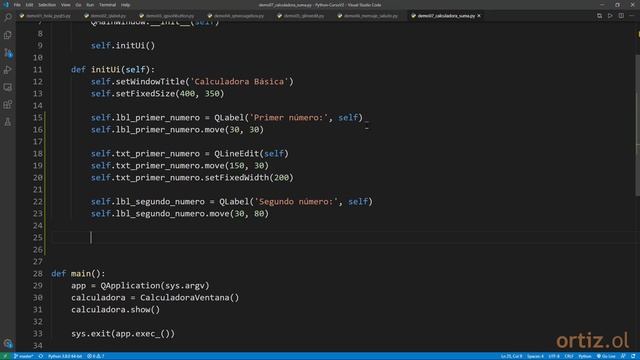Change the Spaces: 4 indentation setting
Screen dimensions: 640x360
coord(535,356)
